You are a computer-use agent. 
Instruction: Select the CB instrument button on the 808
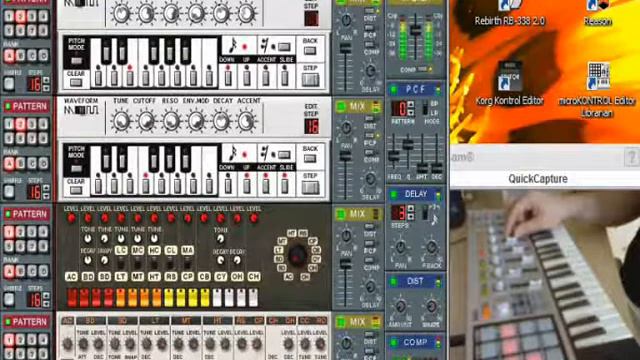[x=204, y=276]
